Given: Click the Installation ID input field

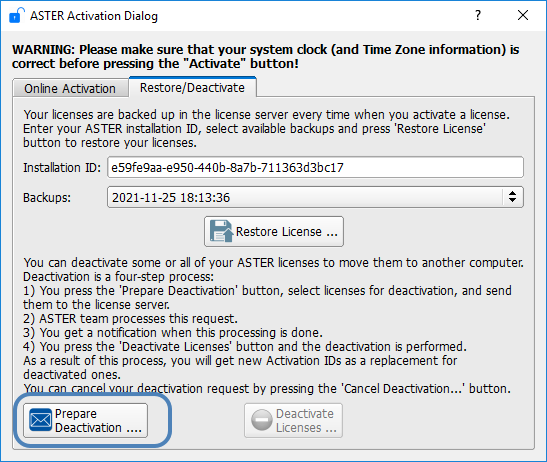Looking at the screenshot, I should 315,167.
